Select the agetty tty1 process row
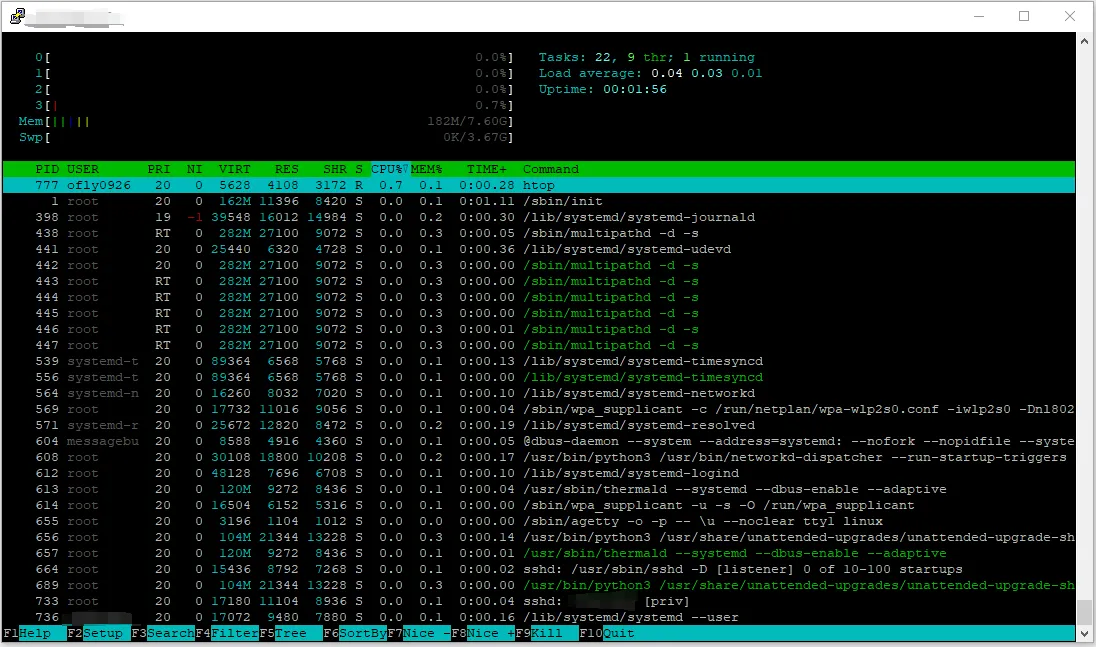Screen dimensions: 1096x647 (539, 521)
